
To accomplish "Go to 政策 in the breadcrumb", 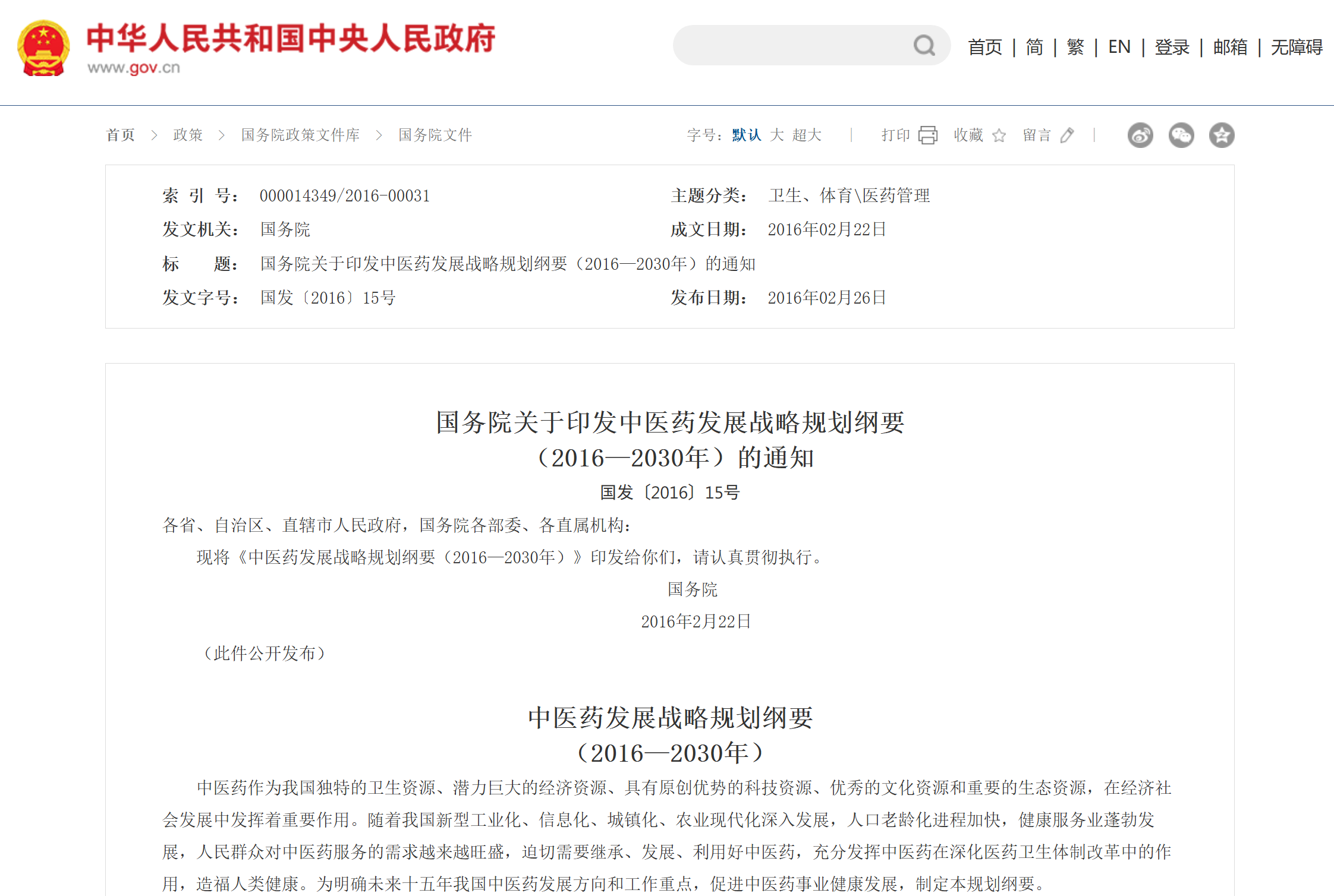I will (x=188, y=135).
